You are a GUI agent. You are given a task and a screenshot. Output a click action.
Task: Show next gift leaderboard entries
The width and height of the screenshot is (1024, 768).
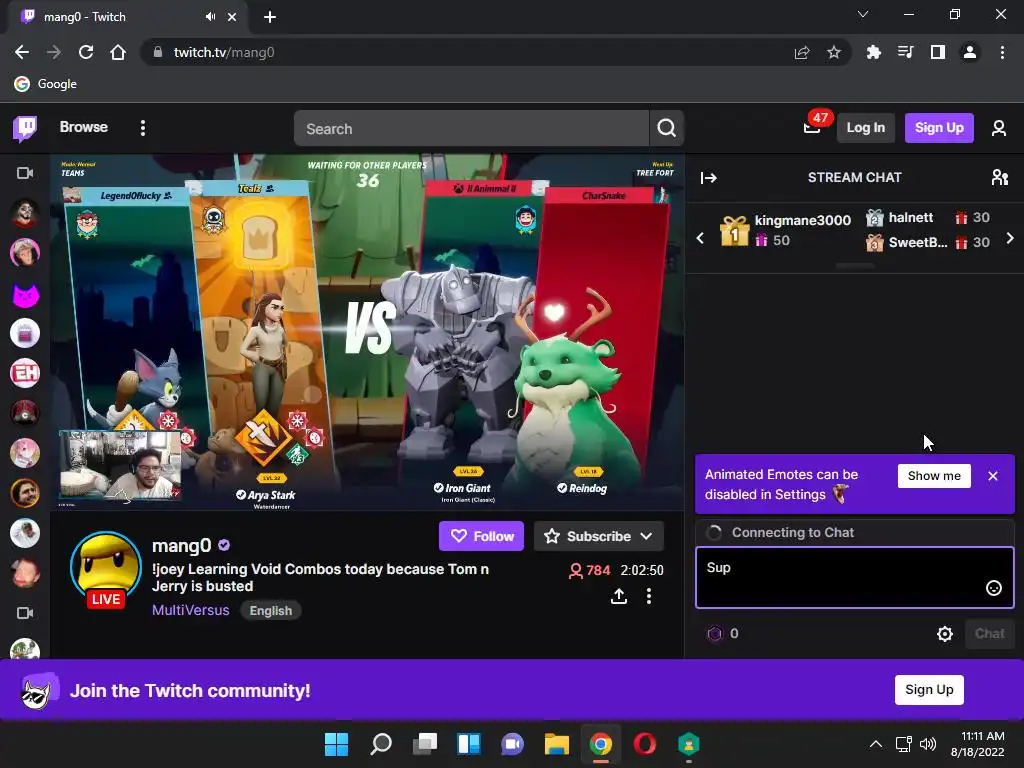[1010, 238]
